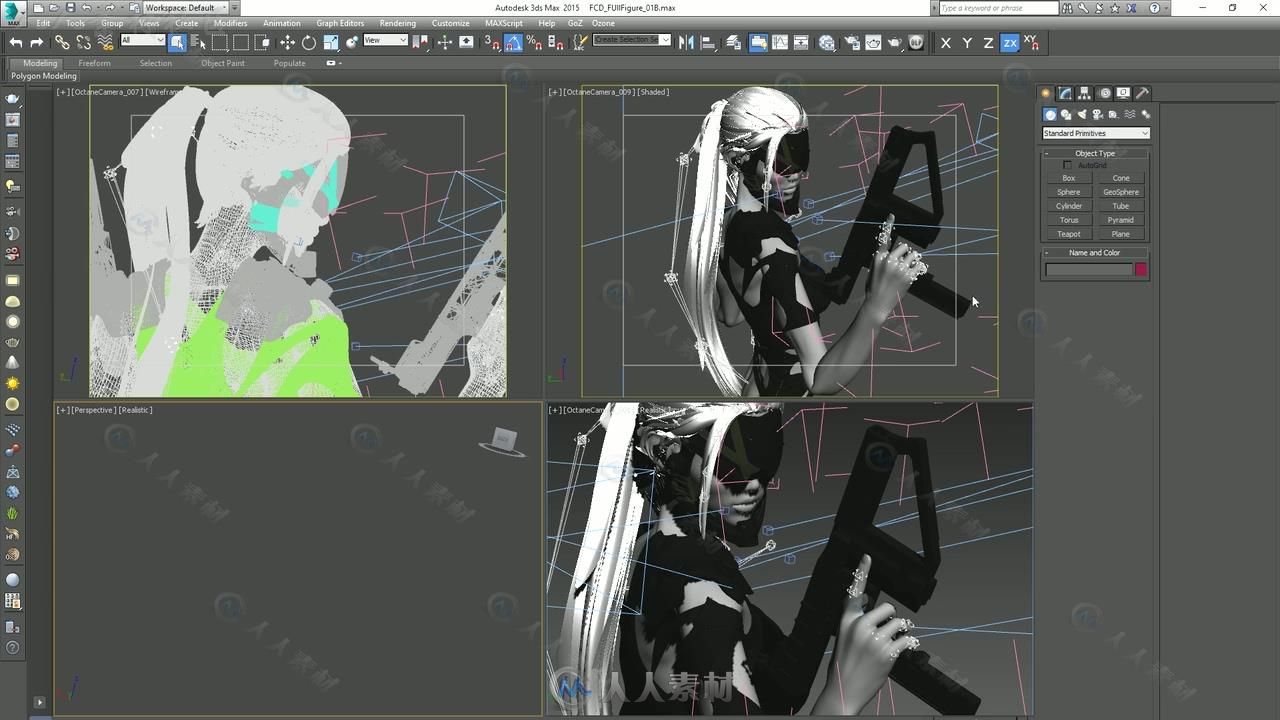Open the Modify command panel tab
Screen dimensions: 1280x720
(1065, 93)
